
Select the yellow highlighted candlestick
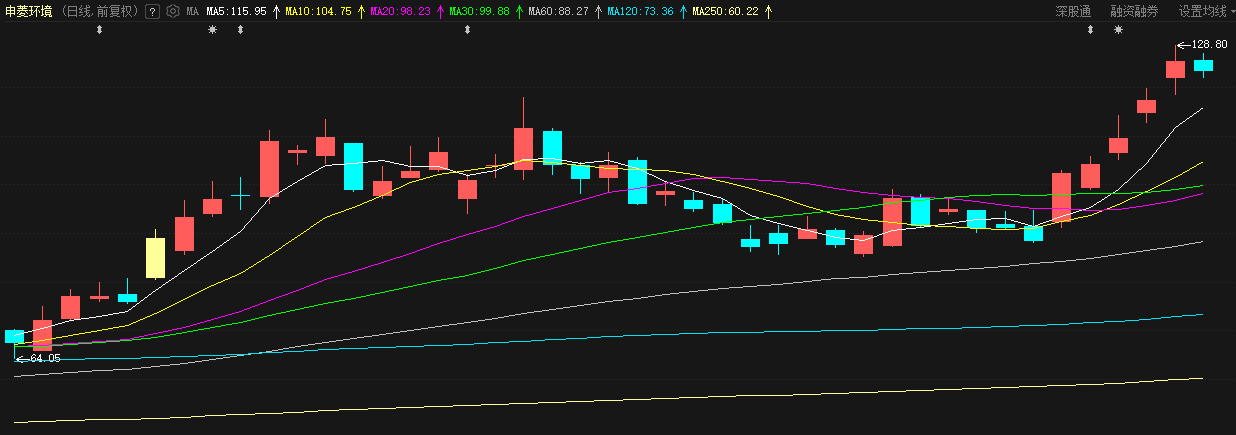pyautogui.click(x=155, y=257)
